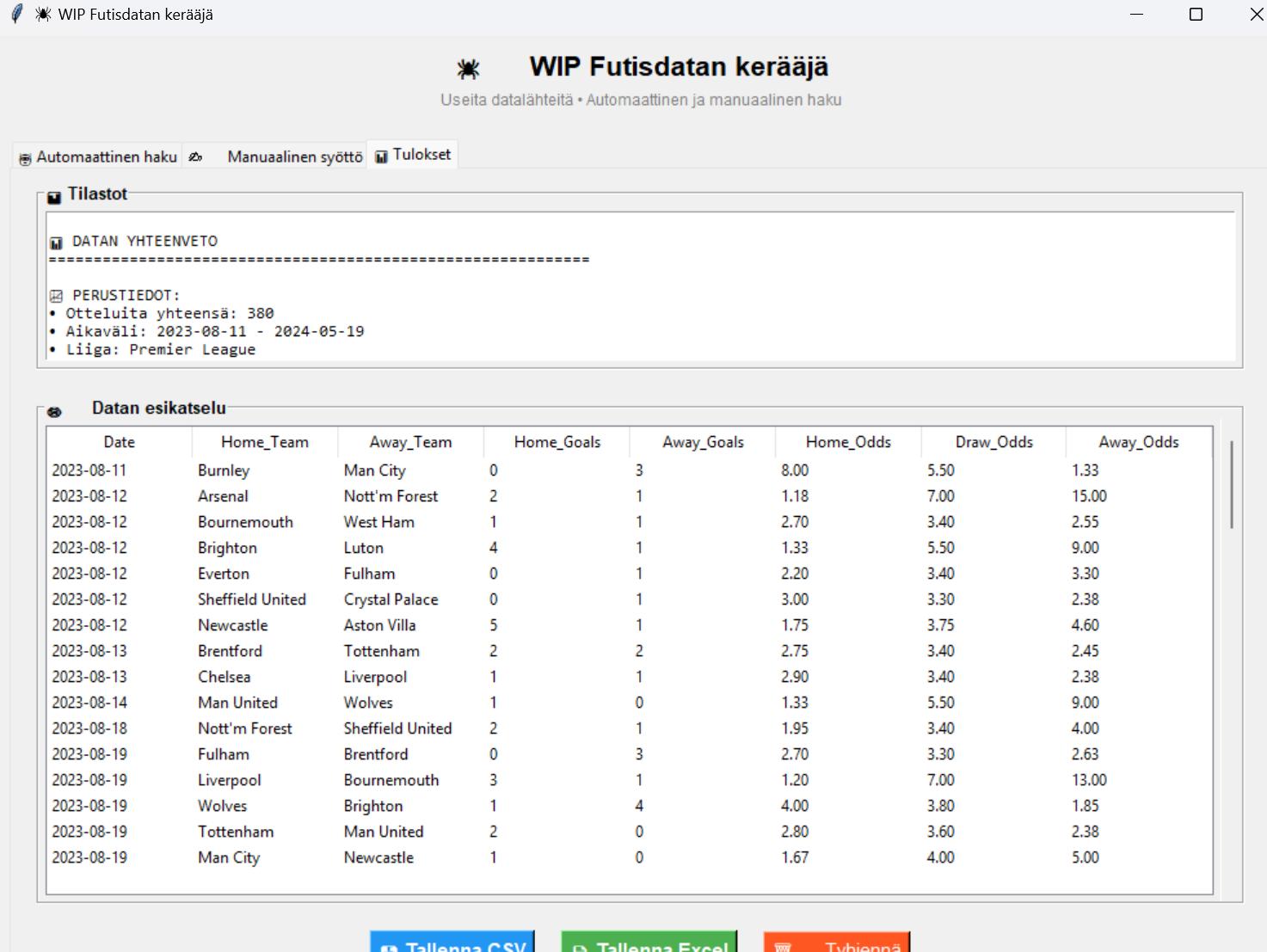
Task: Click the chart icon next to DATAN YHTEENVETO
Action: click(x=57, y=243)
